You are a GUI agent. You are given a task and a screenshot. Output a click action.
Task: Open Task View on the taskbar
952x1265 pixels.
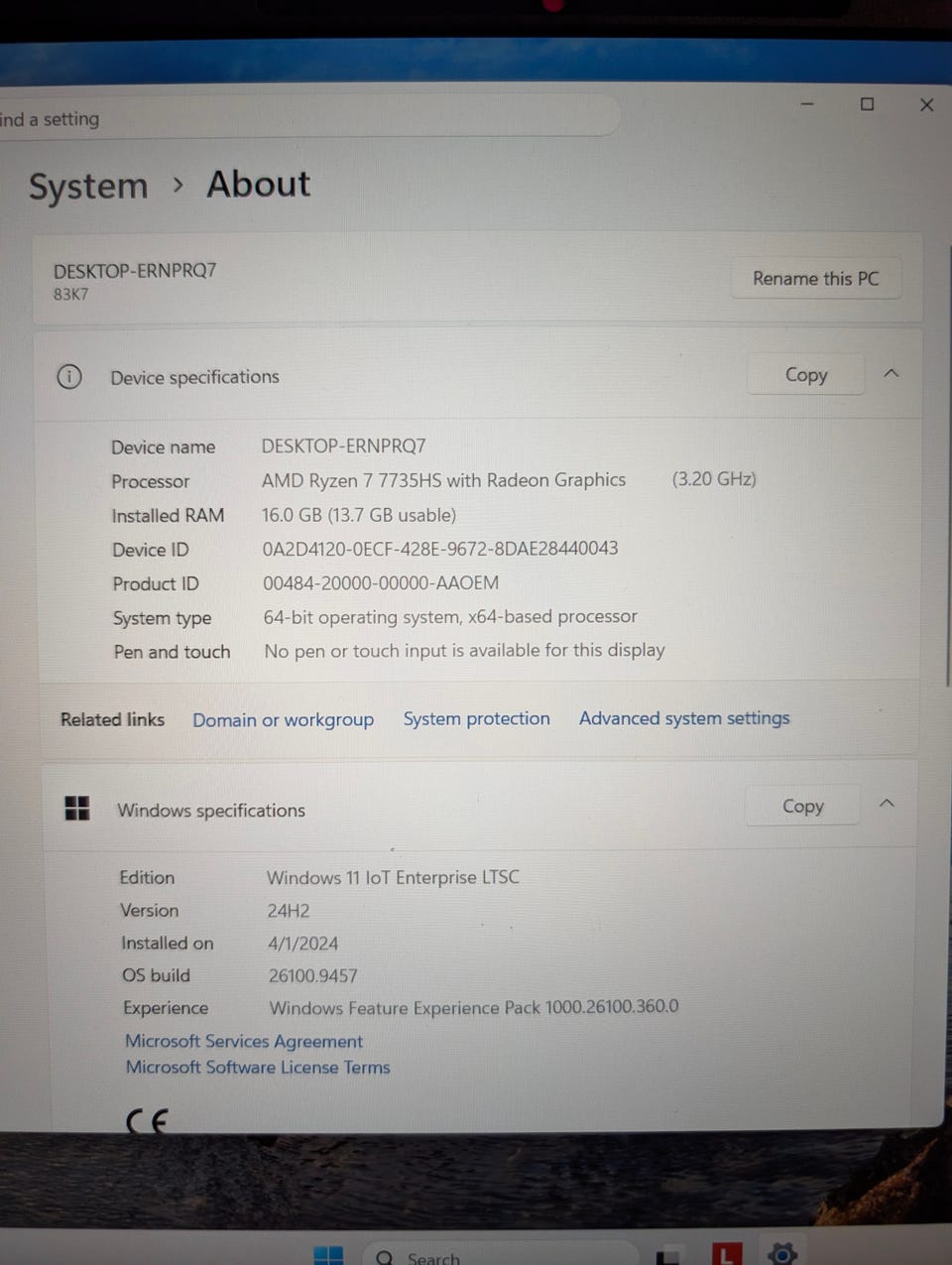(668, 1257)
